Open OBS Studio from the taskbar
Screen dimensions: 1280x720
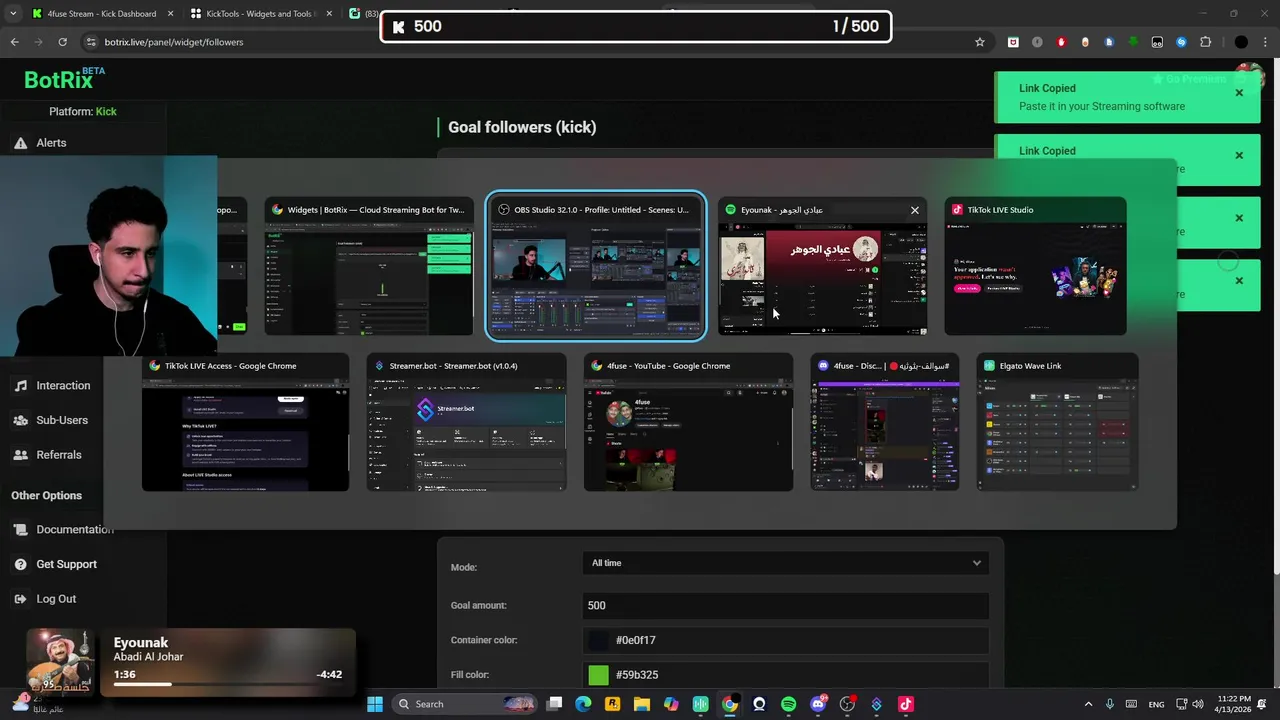(x=847, y=704)
